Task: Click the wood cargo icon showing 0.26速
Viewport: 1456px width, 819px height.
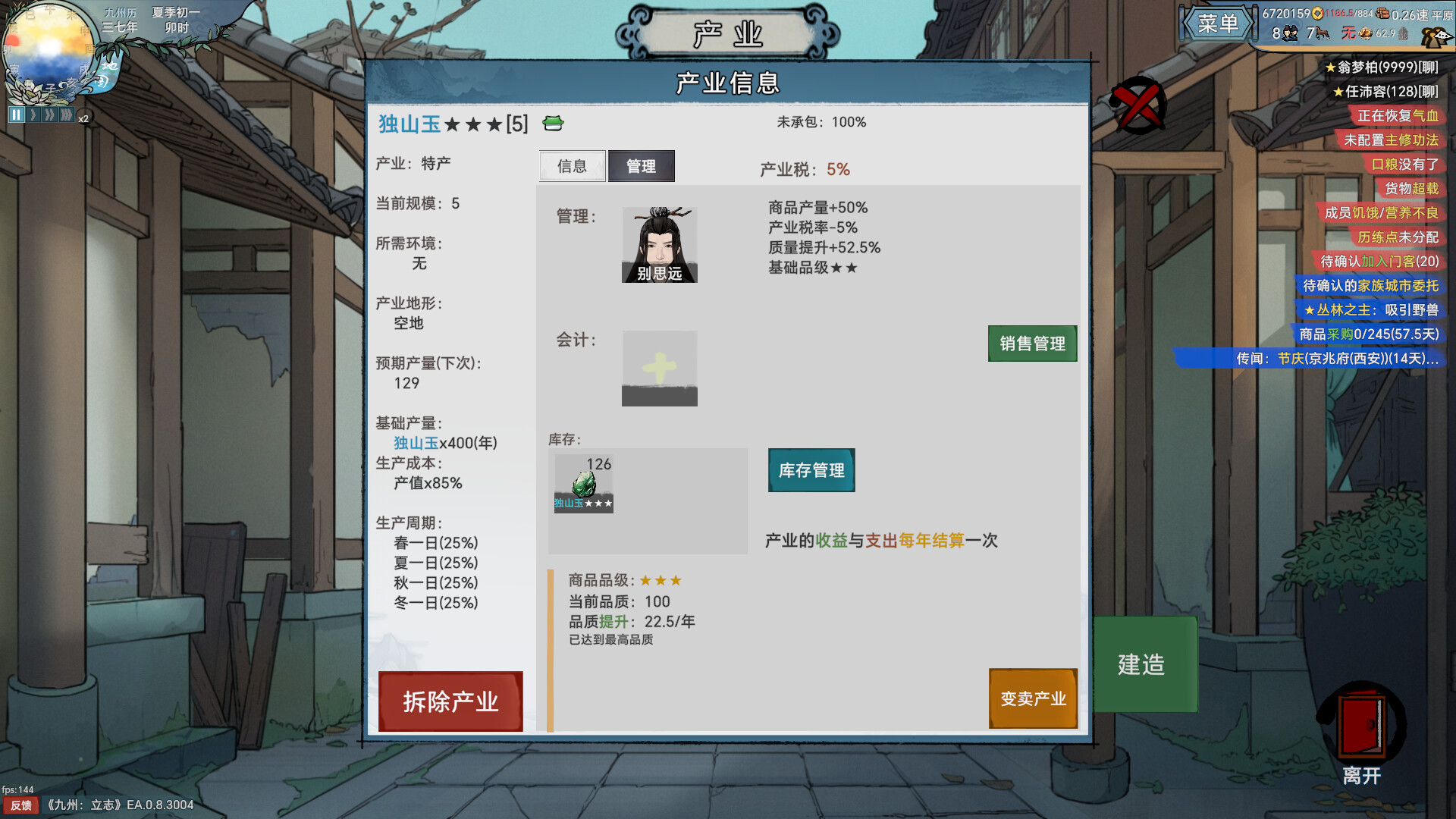Action: (1382, 13)
